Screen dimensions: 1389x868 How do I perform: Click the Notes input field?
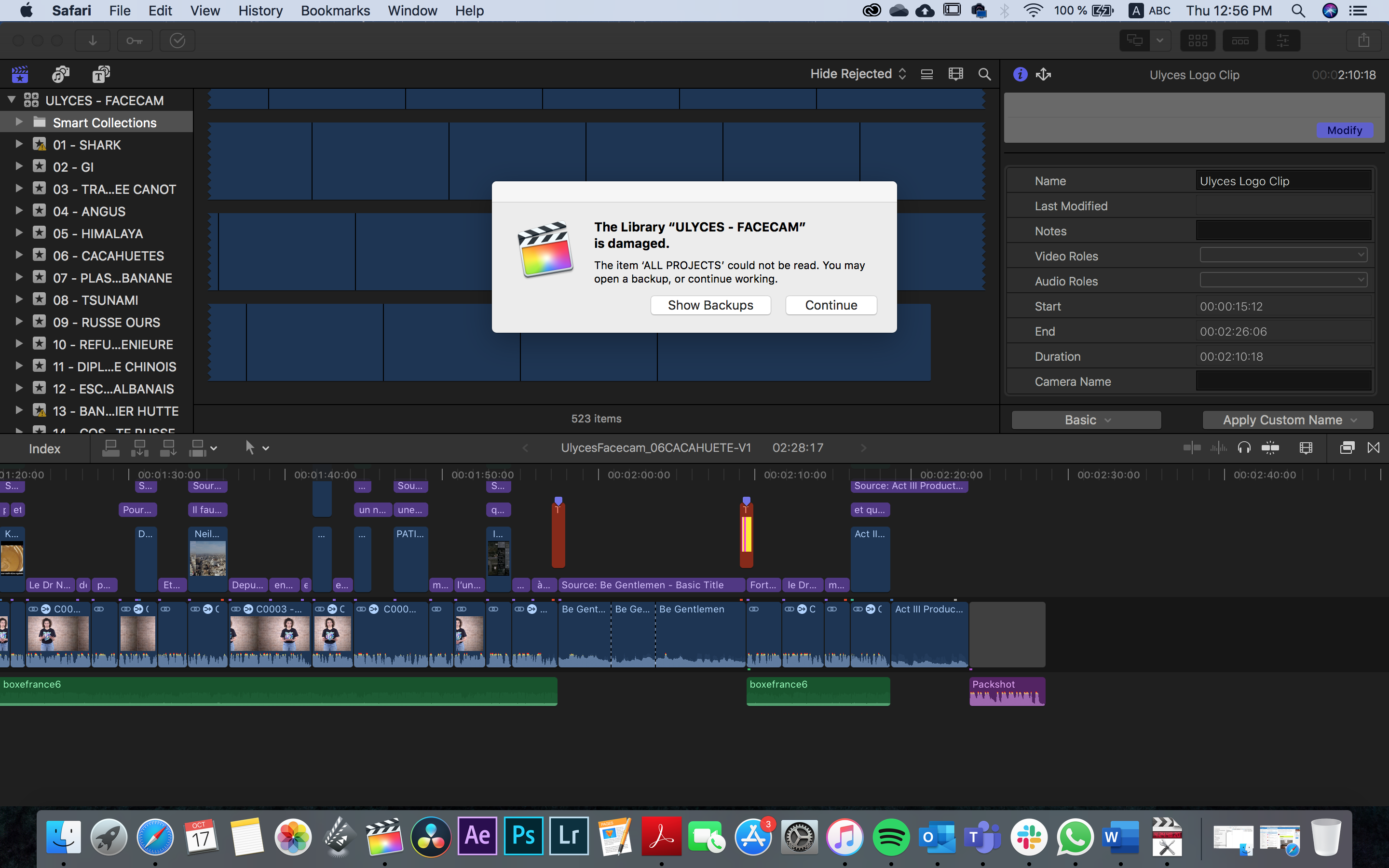pyautogui.click(x=1283, y=231)
